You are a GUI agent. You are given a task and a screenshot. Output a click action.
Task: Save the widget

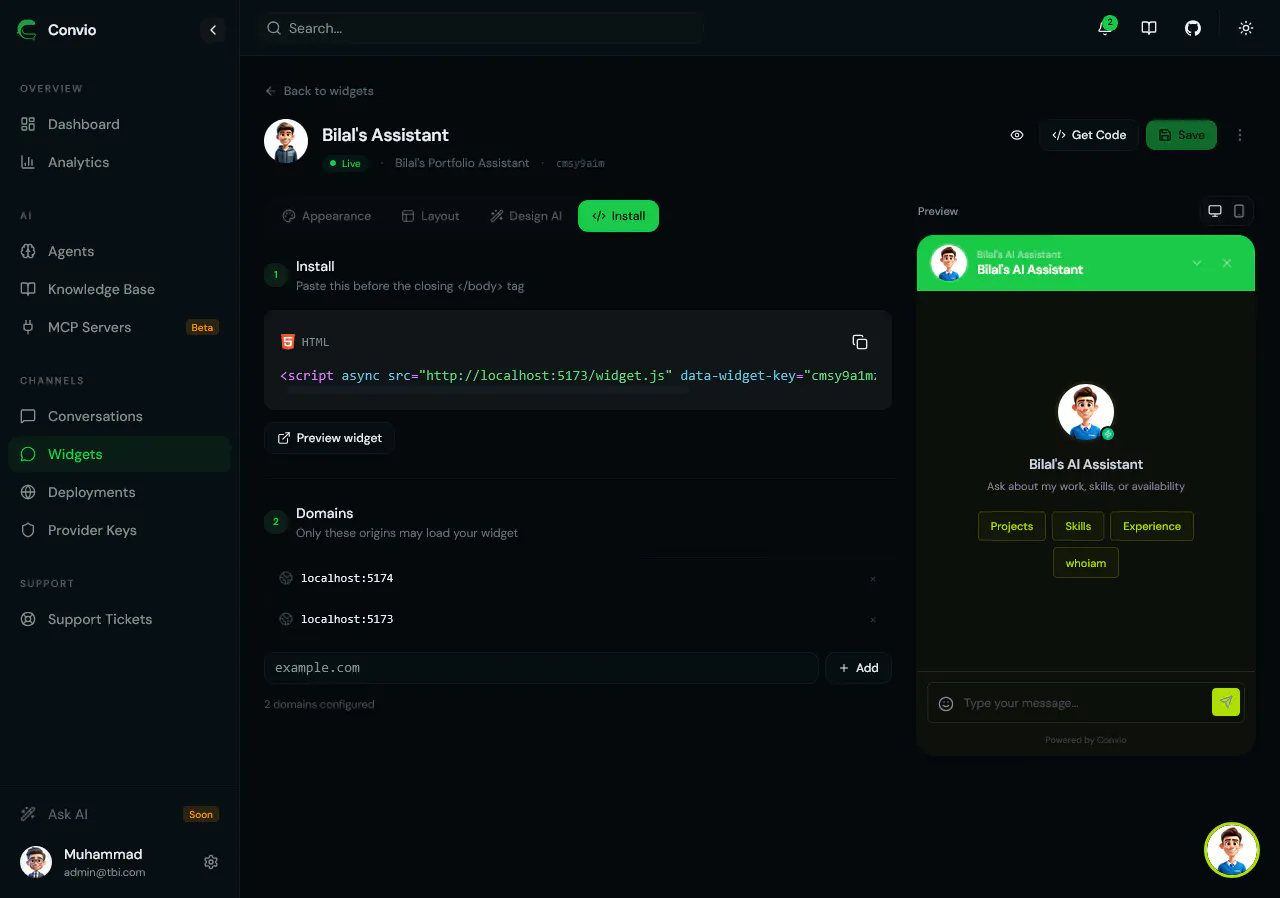(1181, 135)
